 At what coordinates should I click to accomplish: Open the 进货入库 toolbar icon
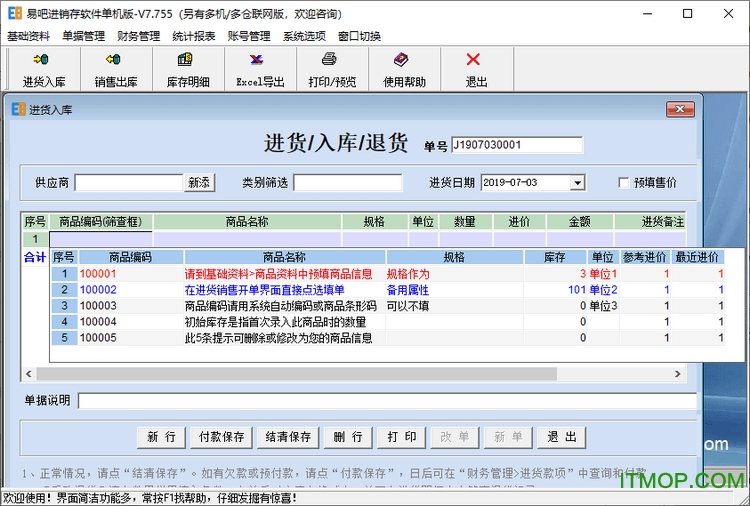click(44, 70)
